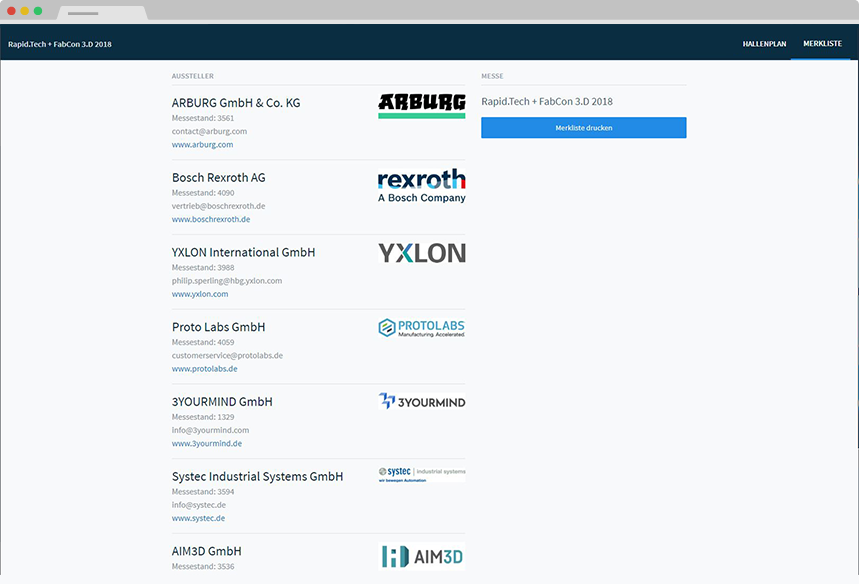Select the browser tab
Viewport: 859px width, 584px height.
101,13
